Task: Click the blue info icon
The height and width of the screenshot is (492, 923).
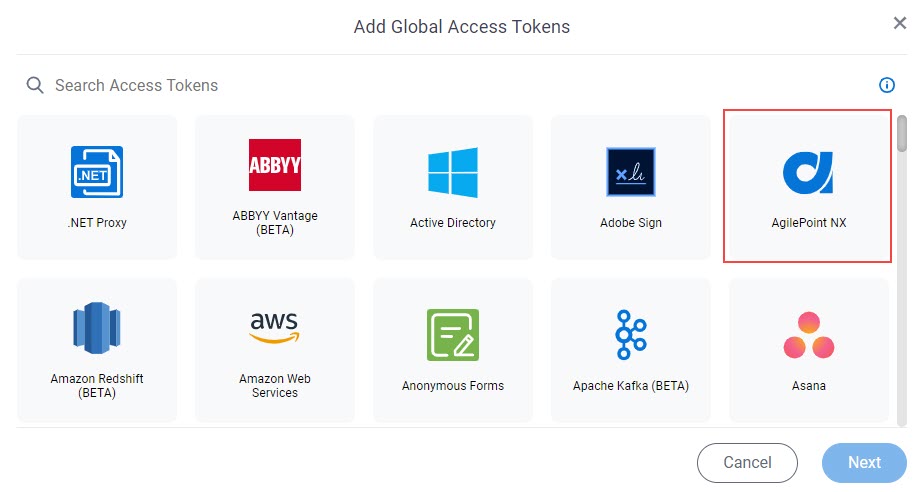Action: 887,85
